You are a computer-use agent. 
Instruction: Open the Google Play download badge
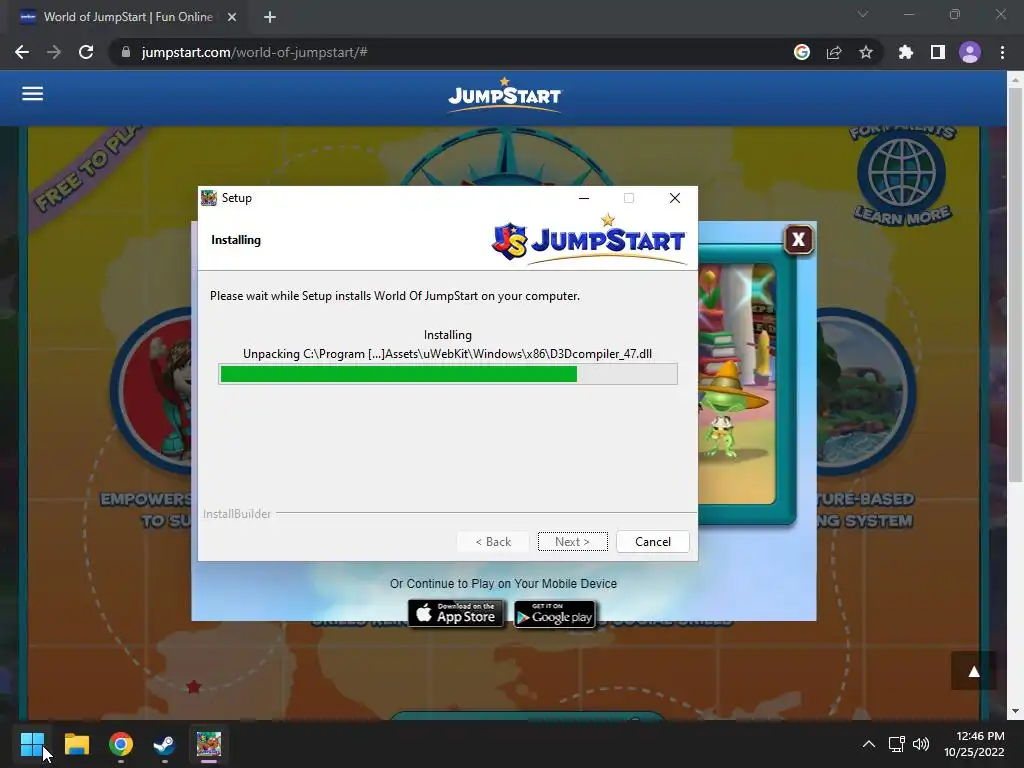tap(554, 614)
